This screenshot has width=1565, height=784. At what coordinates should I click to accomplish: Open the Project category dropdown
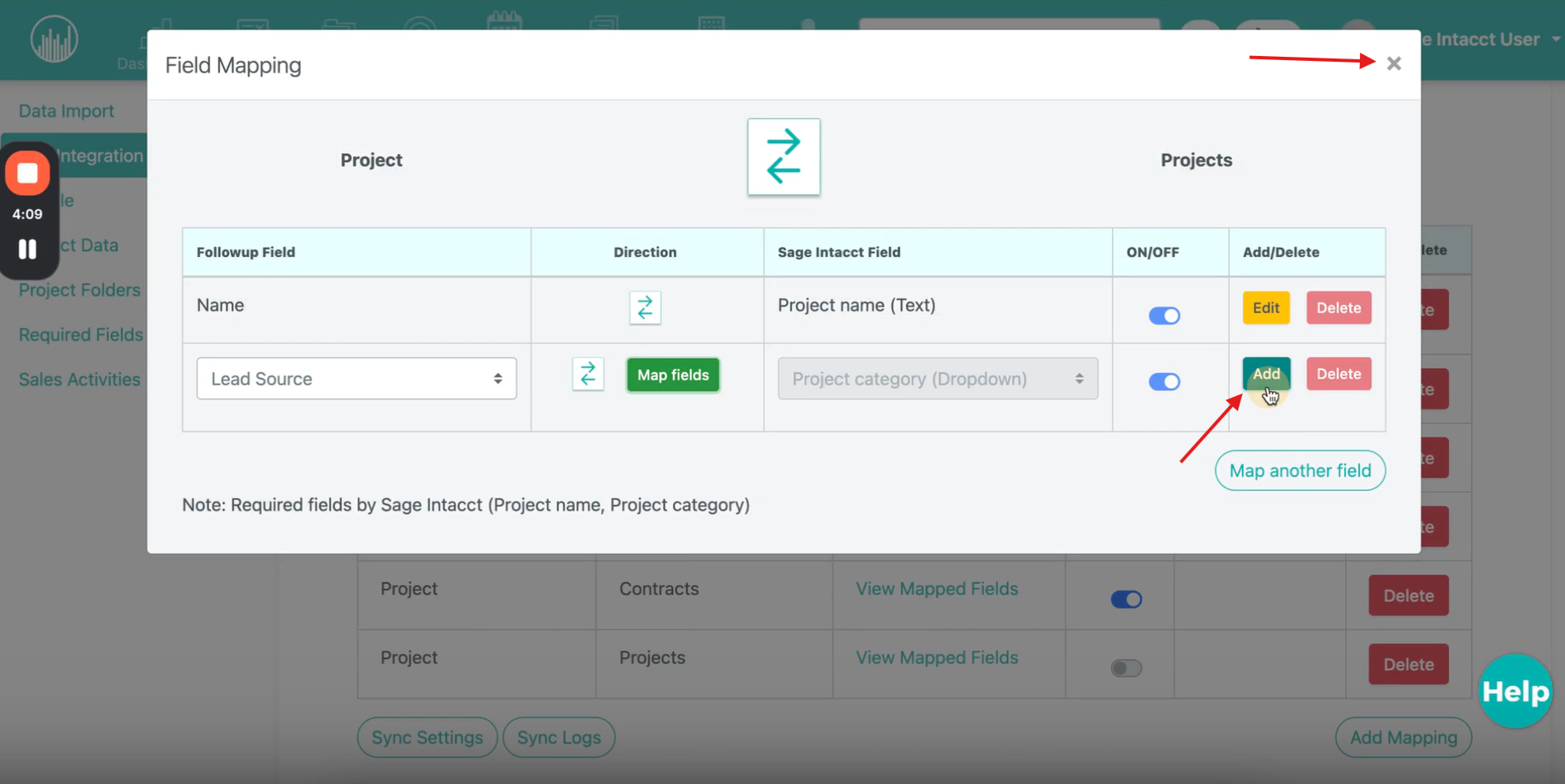pos(937,379)
